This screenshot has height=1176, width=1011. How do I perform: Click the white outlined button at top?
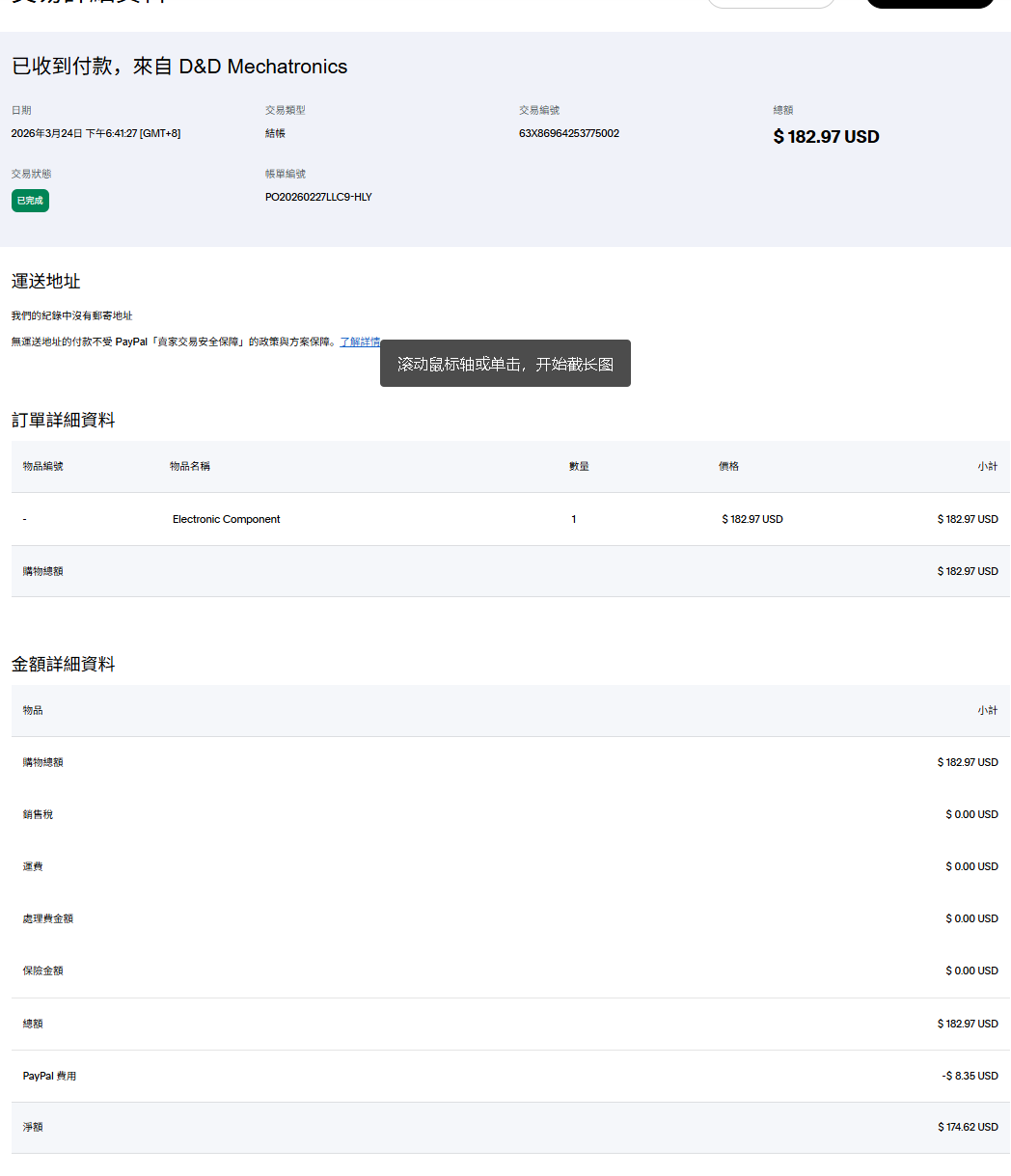(771, 3)
